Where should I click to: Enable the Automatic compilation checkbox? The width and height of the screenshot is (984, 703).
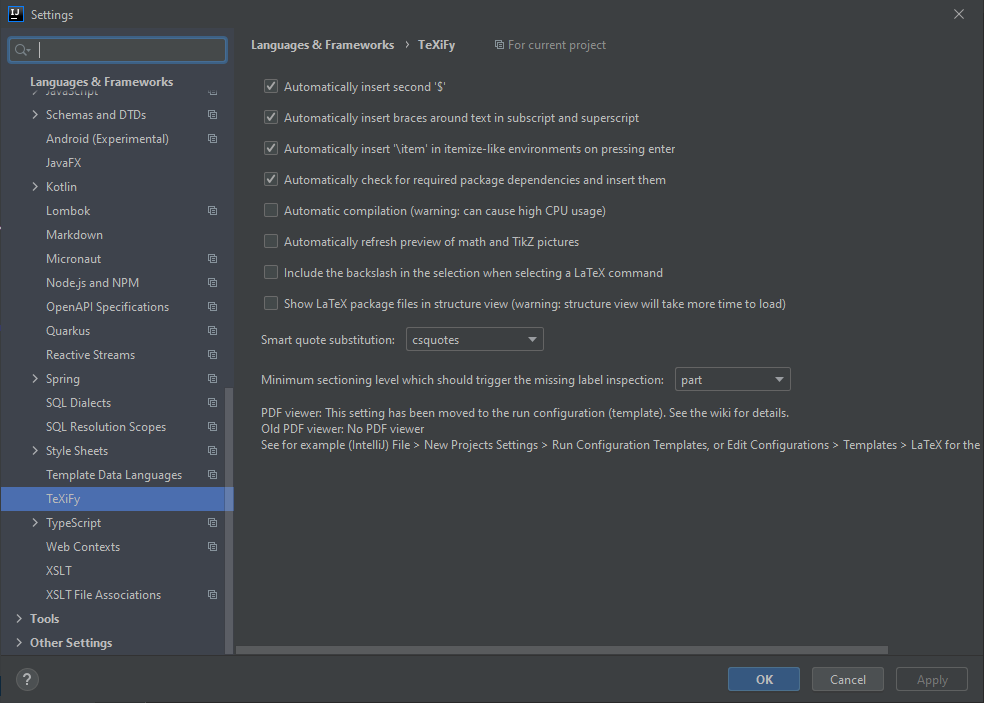(270, 211)
